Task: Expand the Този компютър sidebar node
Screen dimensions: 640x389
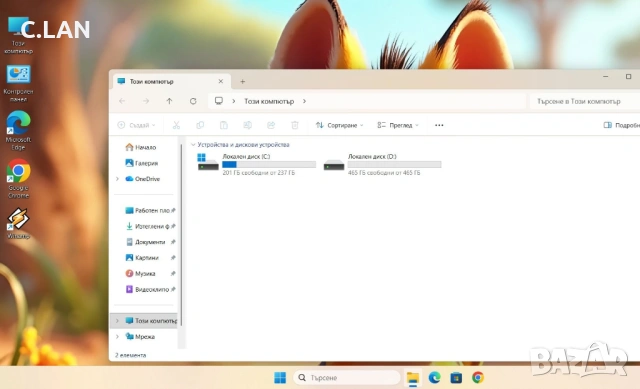Action: coord(118,321)
